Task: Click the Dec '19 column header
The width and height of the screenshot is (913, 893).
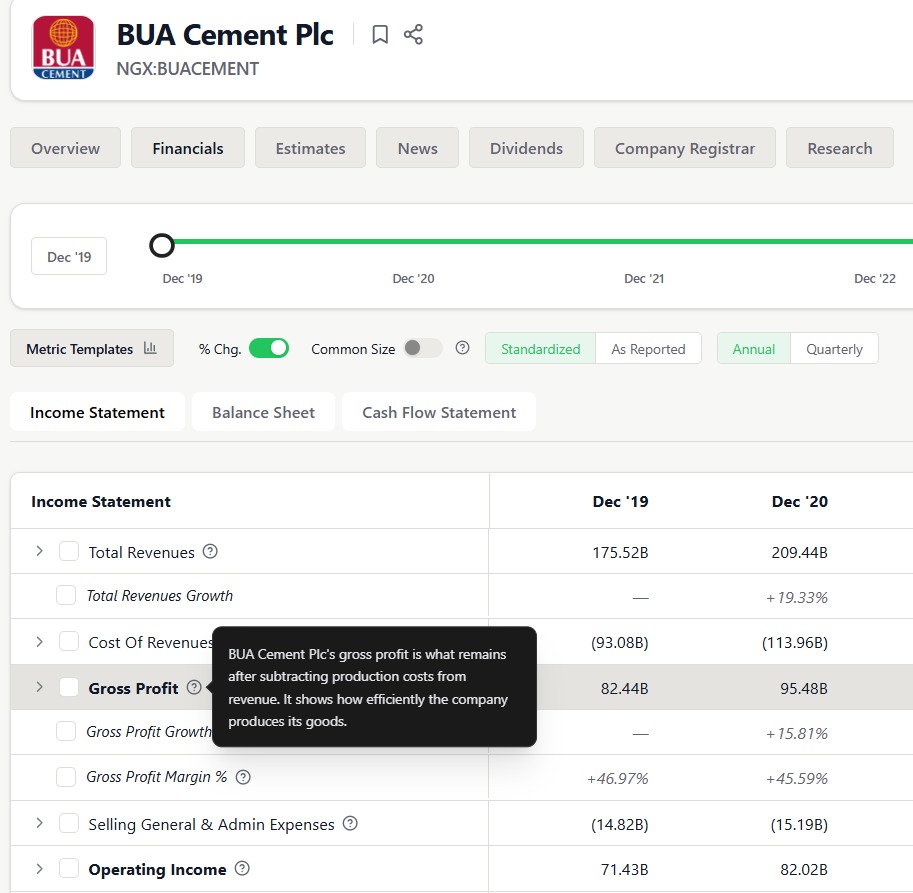Action: [x=620, y=501]
